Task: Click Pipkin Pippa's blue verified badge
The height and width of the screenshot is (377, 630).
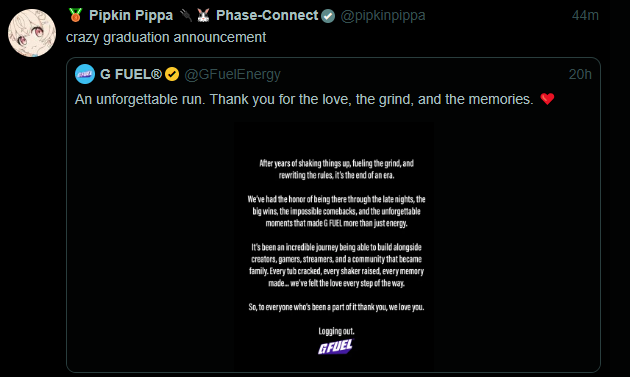Action: pos(328,16)
